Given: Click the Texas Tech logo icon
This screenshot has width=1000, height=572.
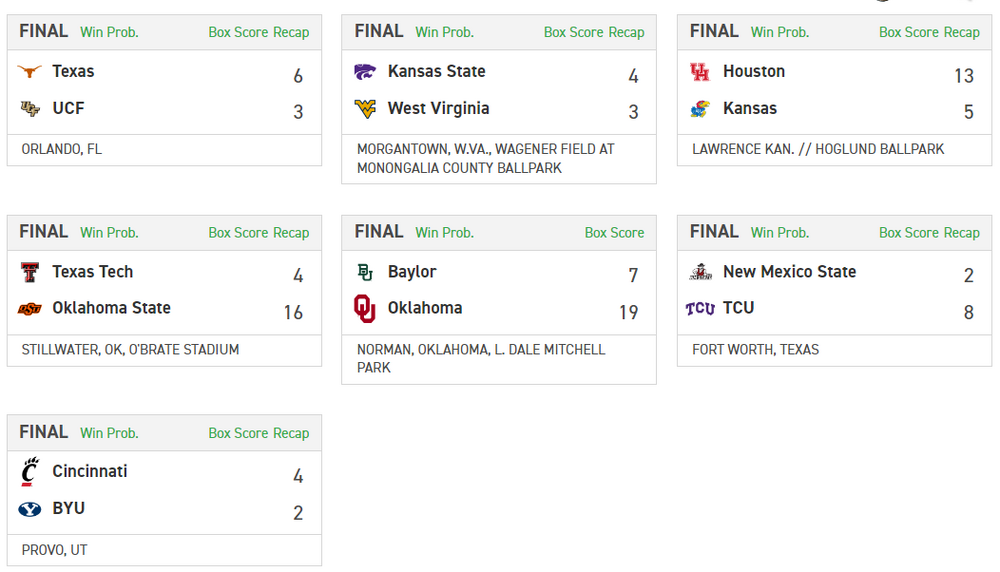Looking at the screenshot, I should point(30,272).
